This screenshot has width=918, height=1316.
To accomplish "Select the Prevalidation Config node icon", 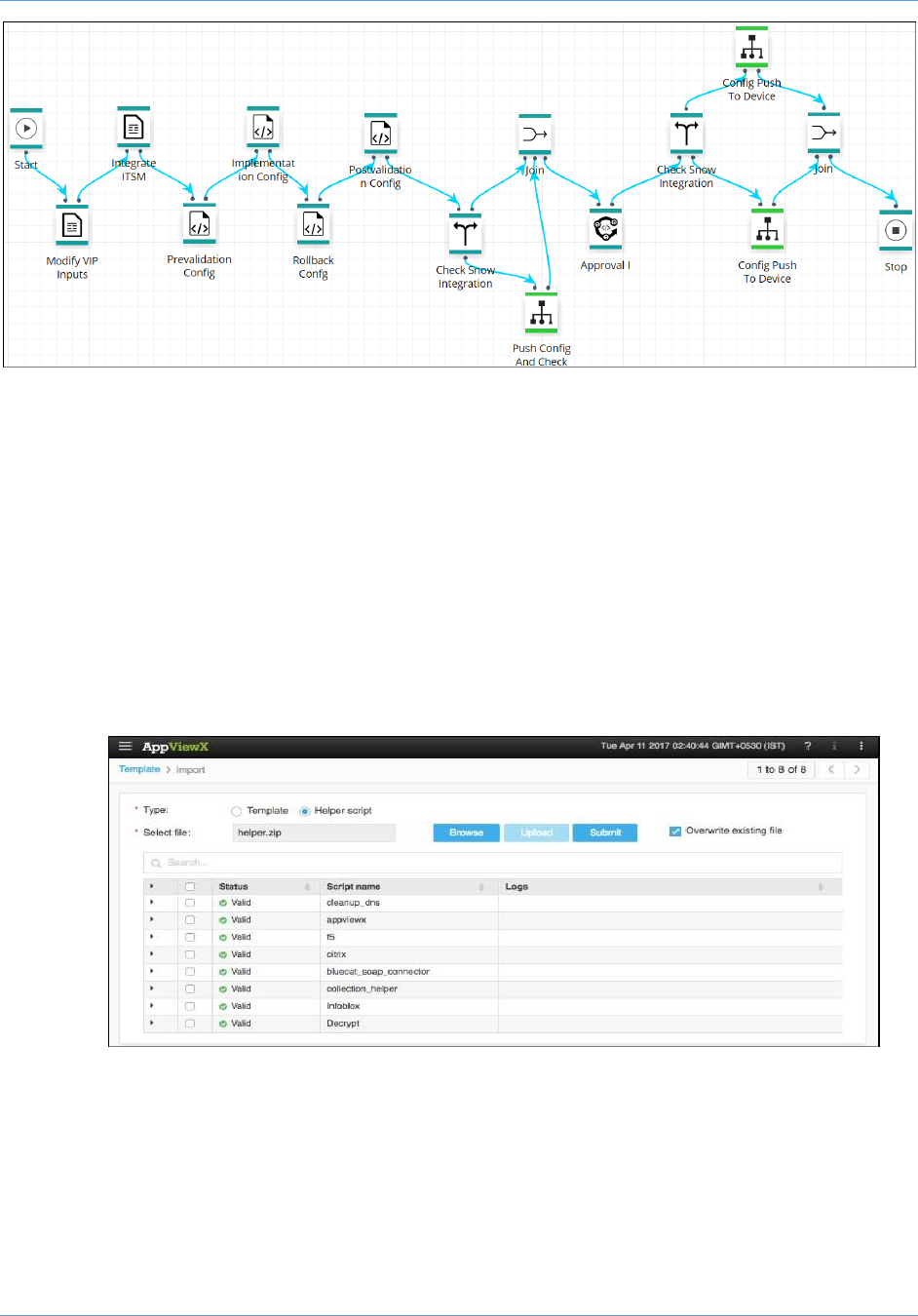I will [x=199, y=224].
